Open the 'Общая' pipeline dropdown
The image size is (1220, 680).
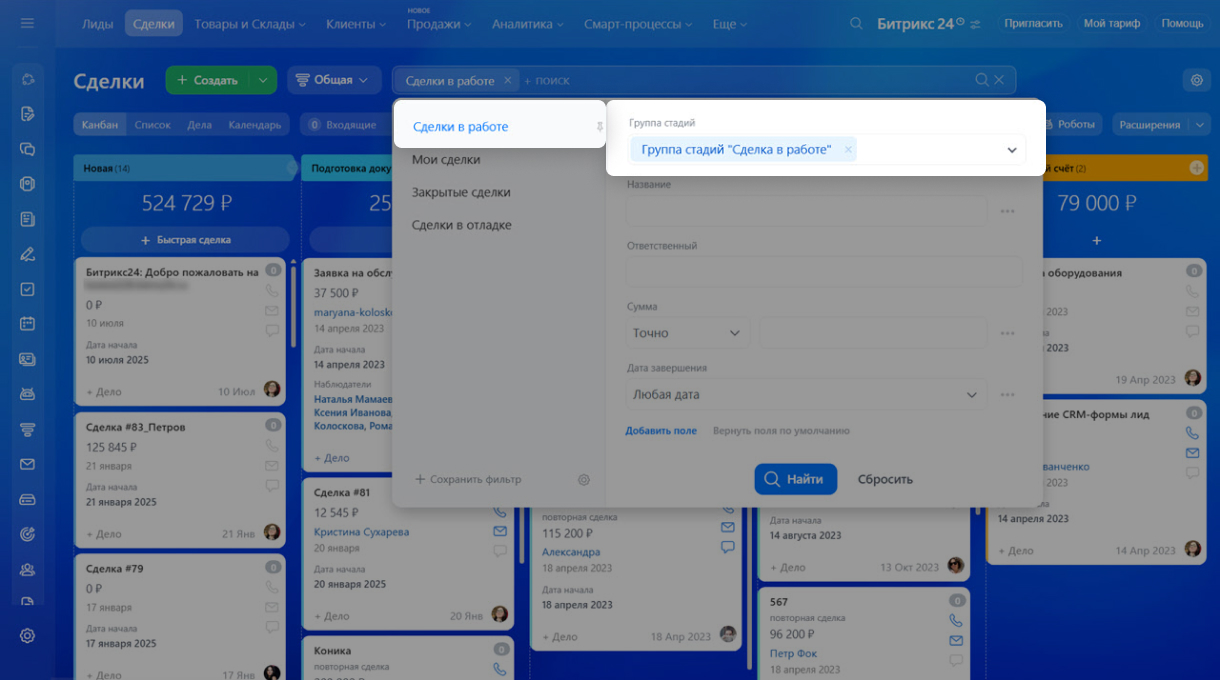tap(333, 81)
